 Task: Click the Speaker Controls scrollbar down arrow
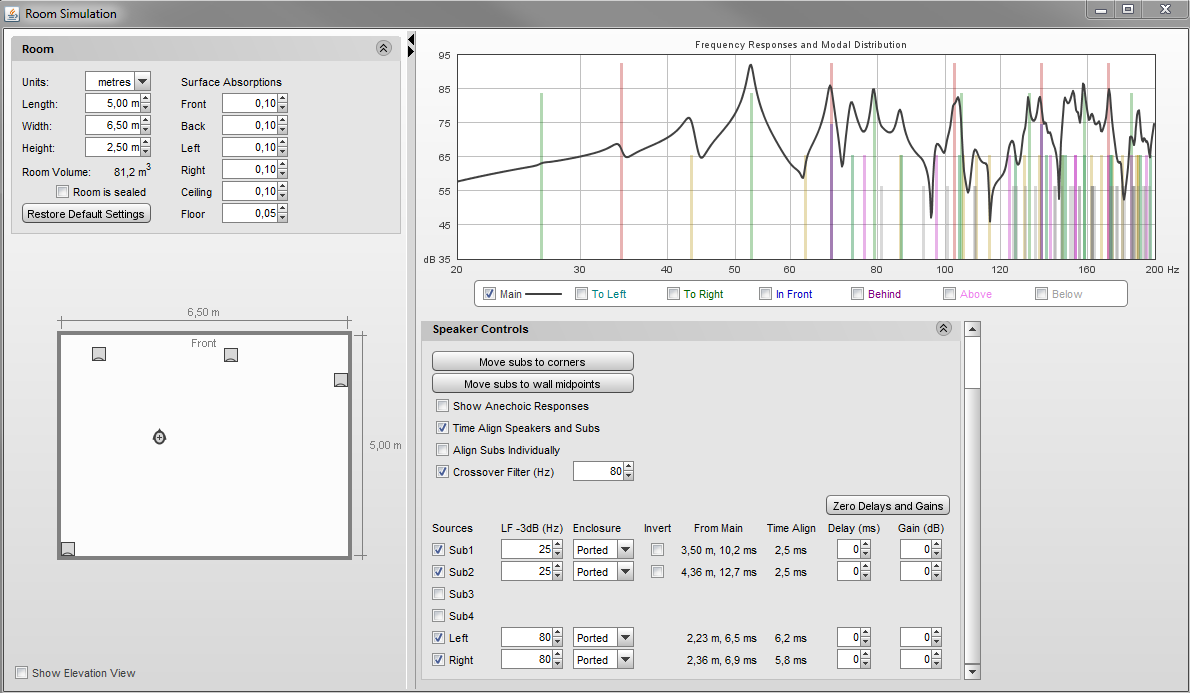972,672
